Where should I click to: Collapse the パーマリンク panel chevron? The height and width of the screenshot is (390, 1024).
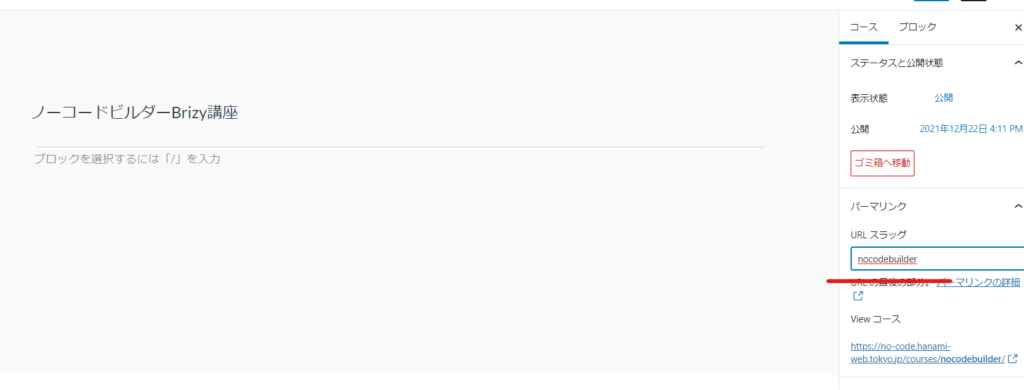click(x=1017, y=206)
